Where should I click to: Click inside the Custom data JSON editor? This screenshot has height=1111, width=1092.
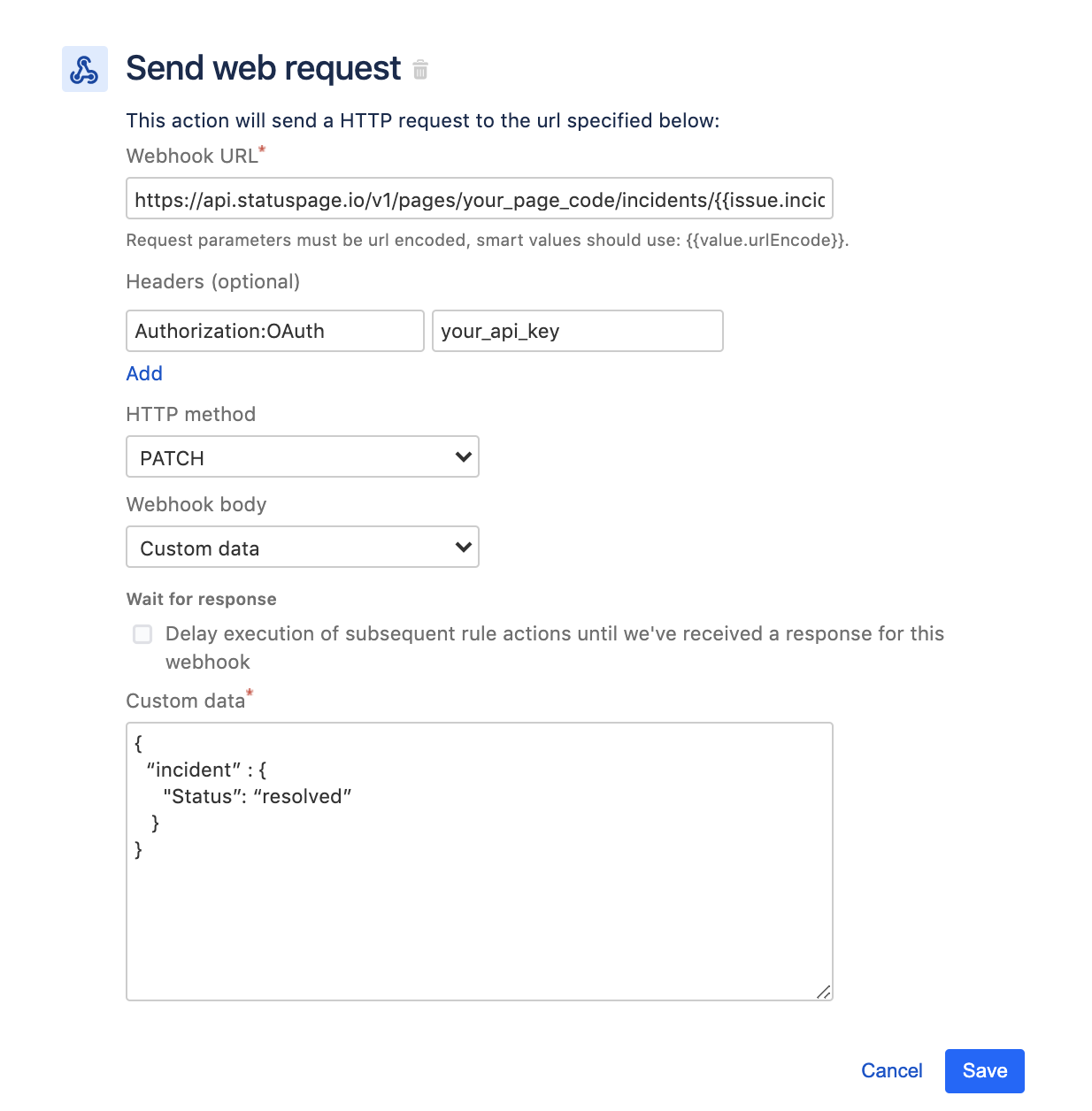coord(478,858)
